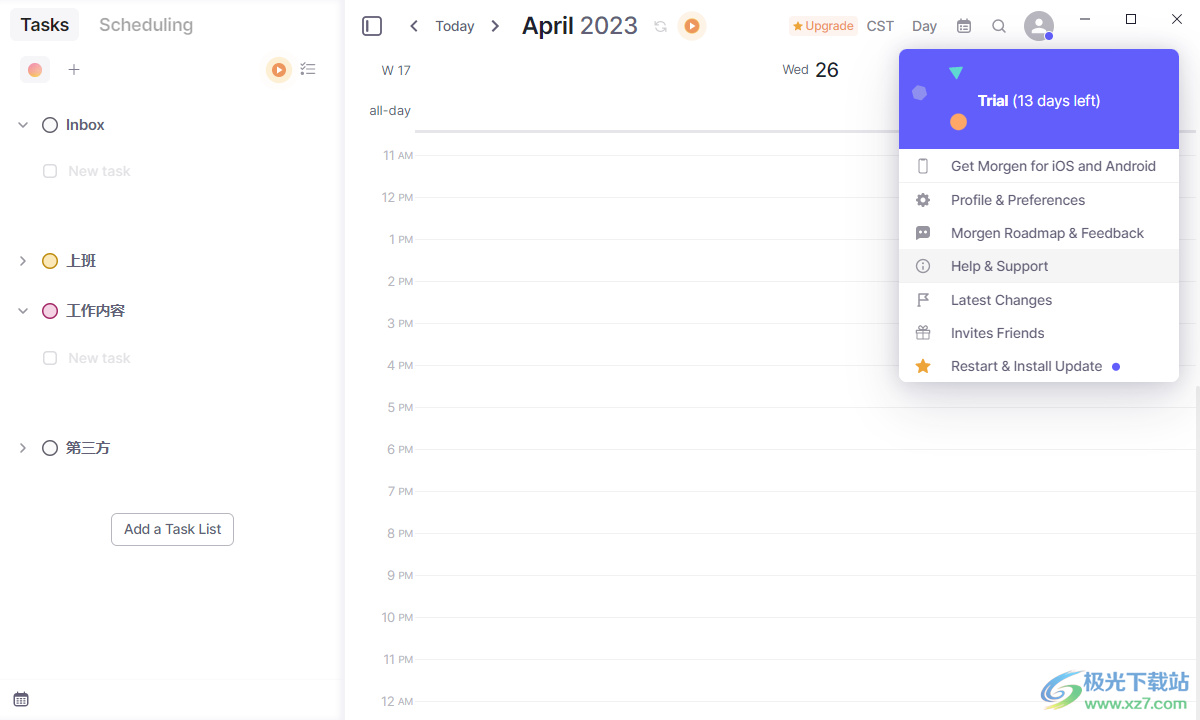Viewport: 1200px width, 720px height.
Task: Click Add a Task List button
Action: click(172, 529)
